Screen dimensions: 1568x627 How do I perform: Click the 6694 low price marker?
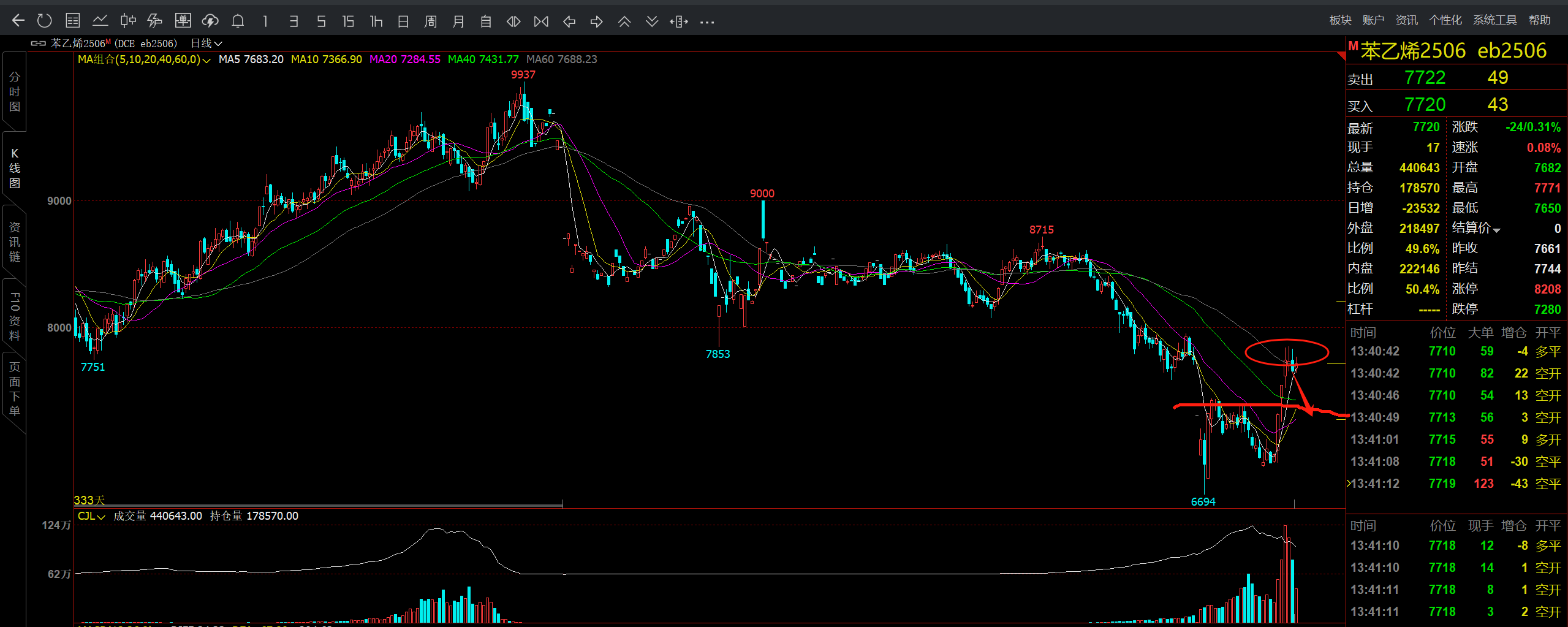[1203, 502]
